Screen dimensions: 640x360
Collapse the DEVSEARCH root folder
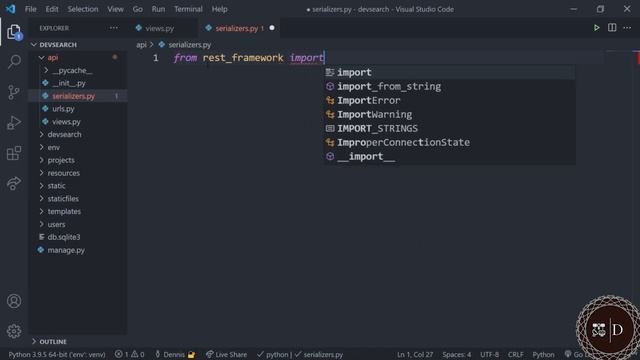click(78, 44)
